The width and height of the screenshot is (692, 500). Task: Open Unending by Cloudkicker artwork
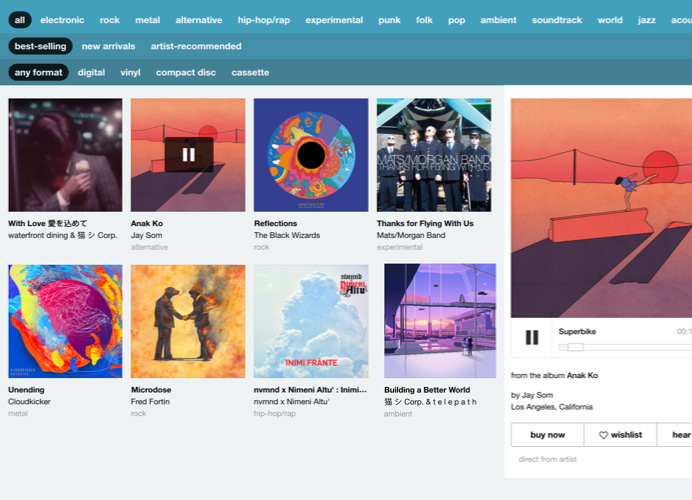click(x=65, y=321)
